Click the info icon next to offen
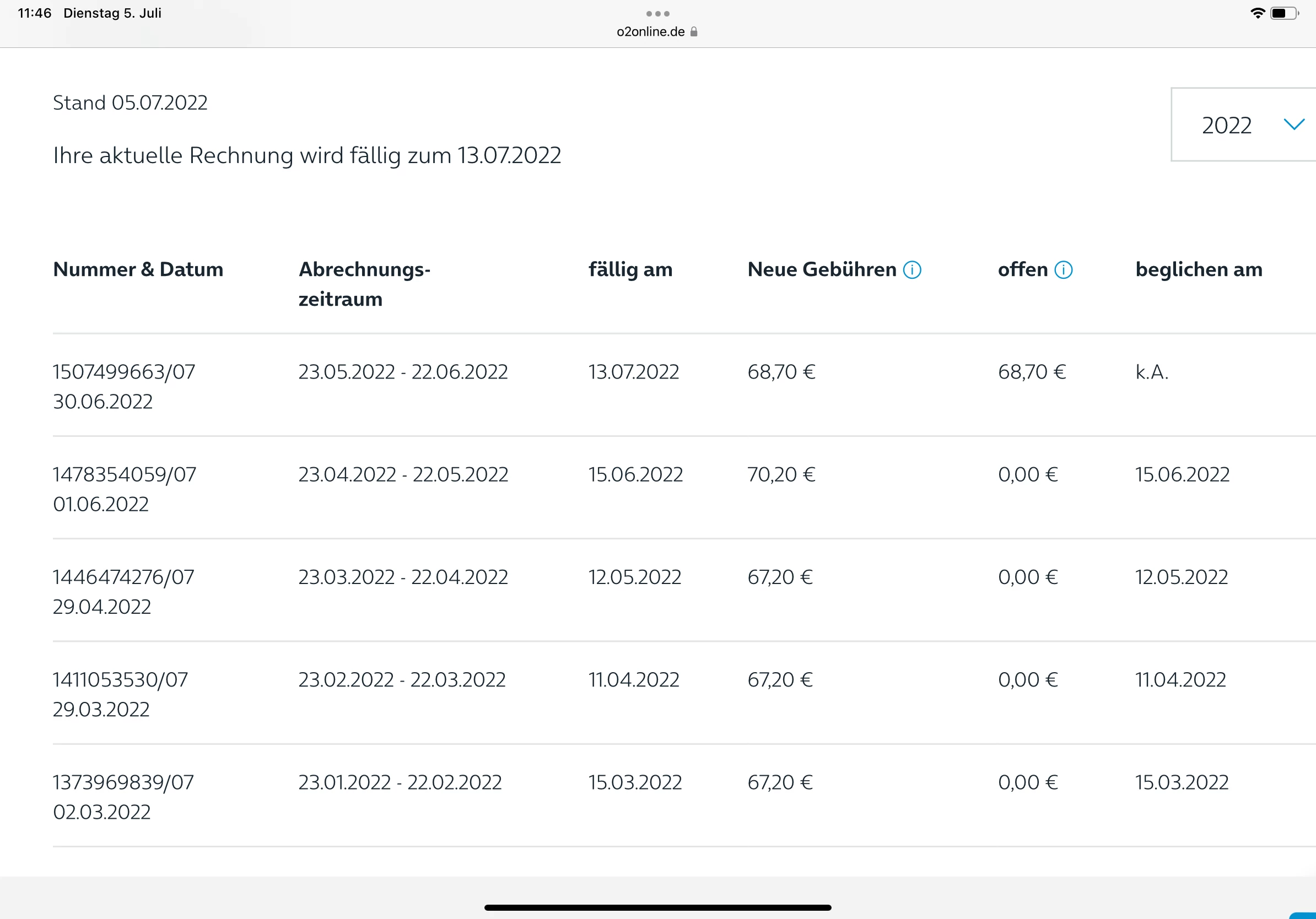This screenshot has width=1316, height=919. point(1063,270)
